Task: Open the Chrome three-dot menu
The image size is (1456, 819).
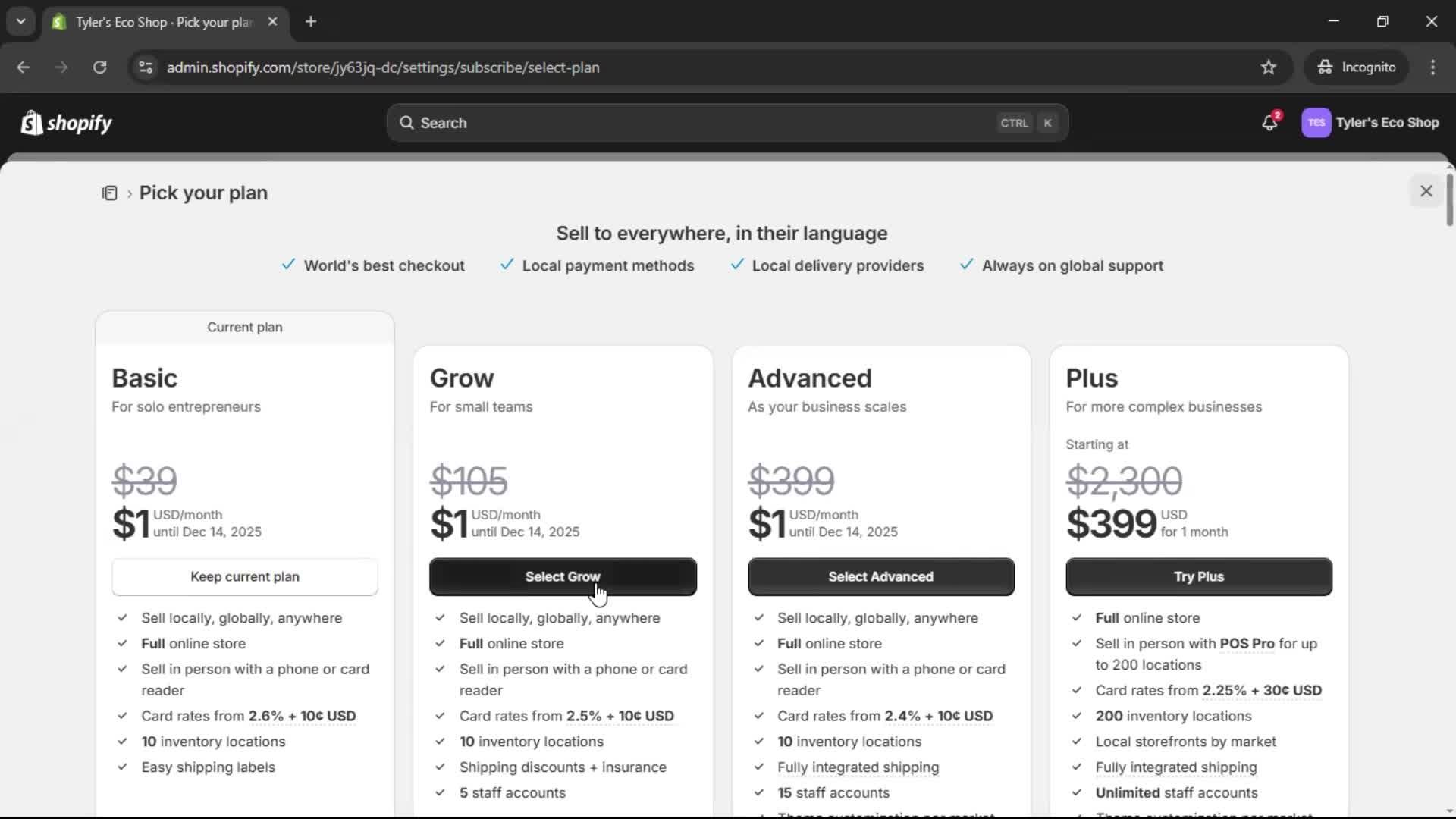Action: click(1432, 67)
